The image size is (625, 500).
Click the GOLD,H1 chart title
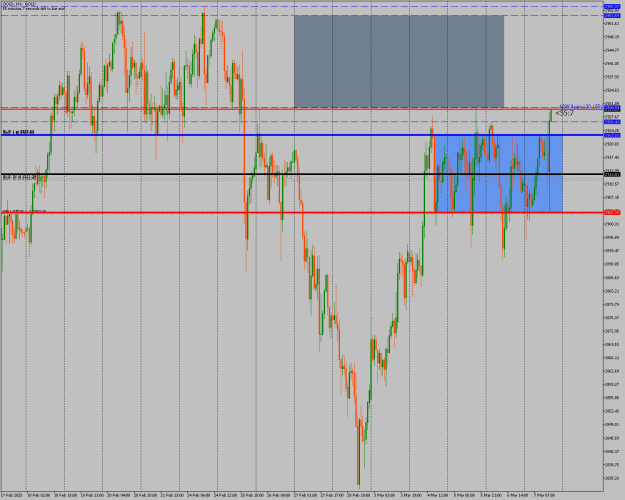pyautogui.click(x=19, y=4)
